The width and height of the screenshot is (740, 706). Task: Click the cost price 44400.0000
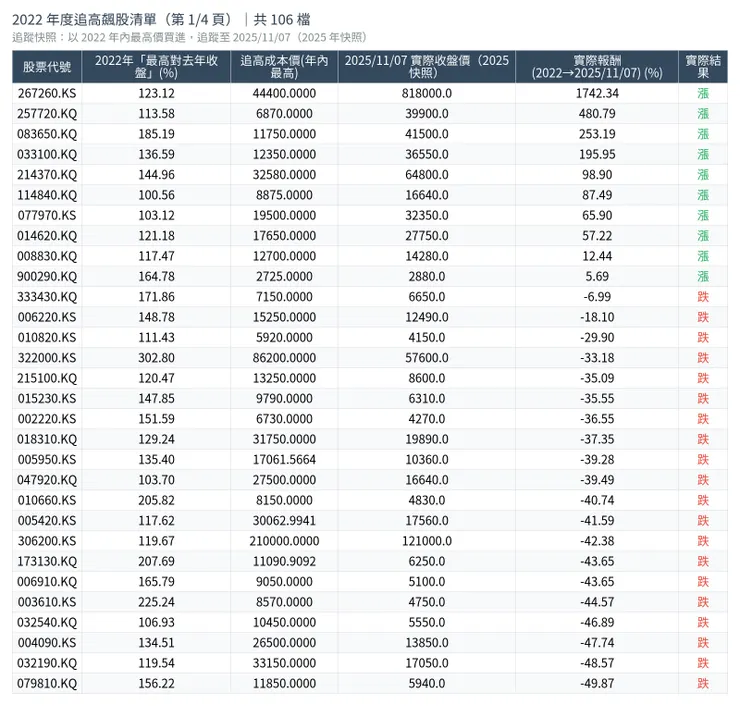coord(284,93)
